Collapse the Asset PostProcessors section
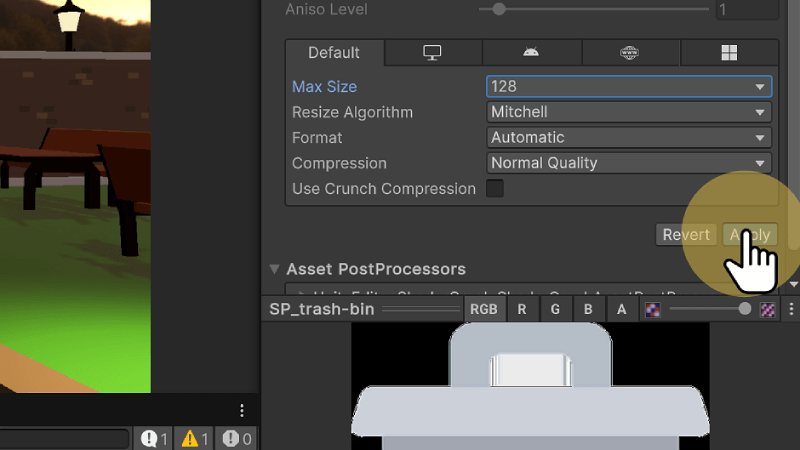This screenshot has width=800, height=450. tap(274, 269)
